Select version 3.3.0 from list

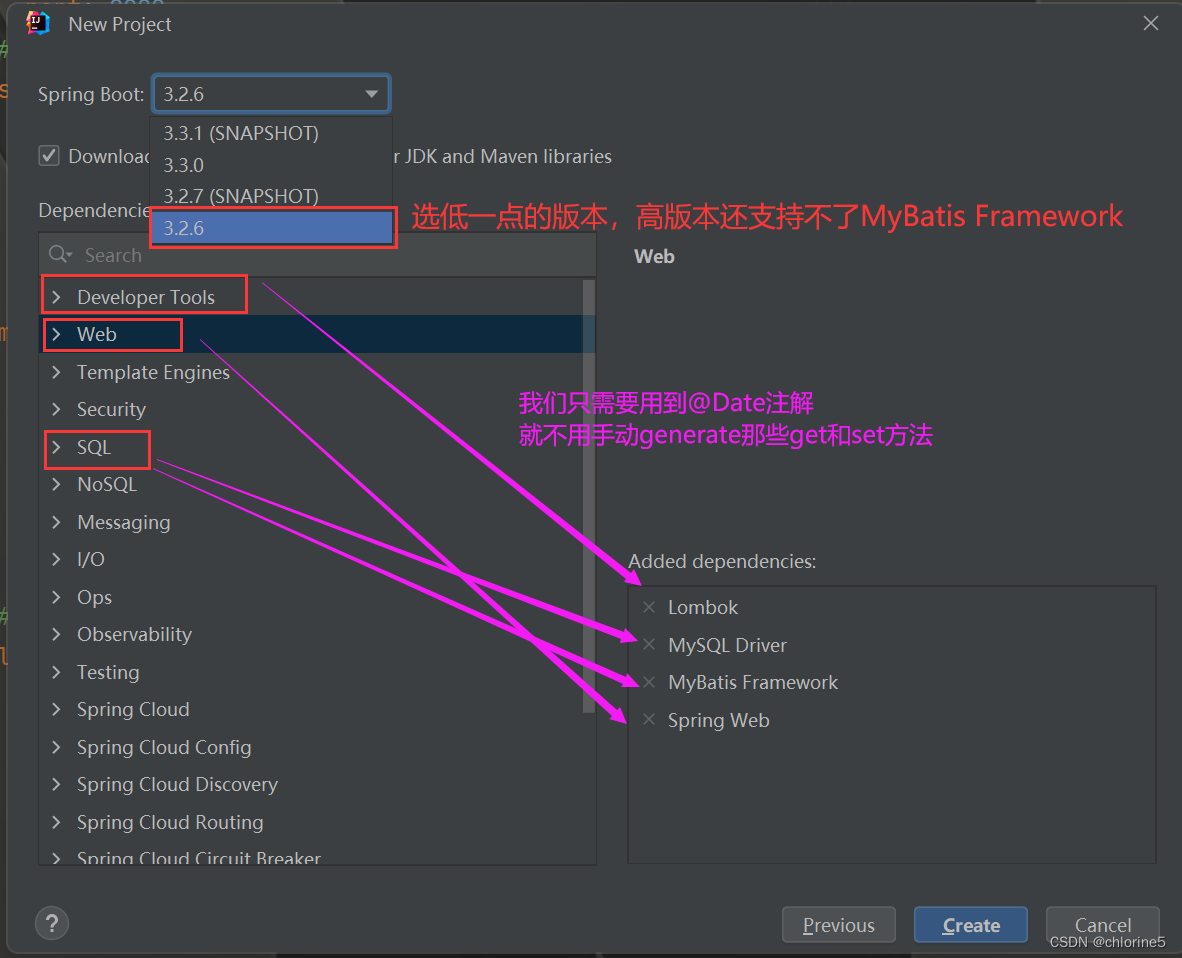[271, 165]
